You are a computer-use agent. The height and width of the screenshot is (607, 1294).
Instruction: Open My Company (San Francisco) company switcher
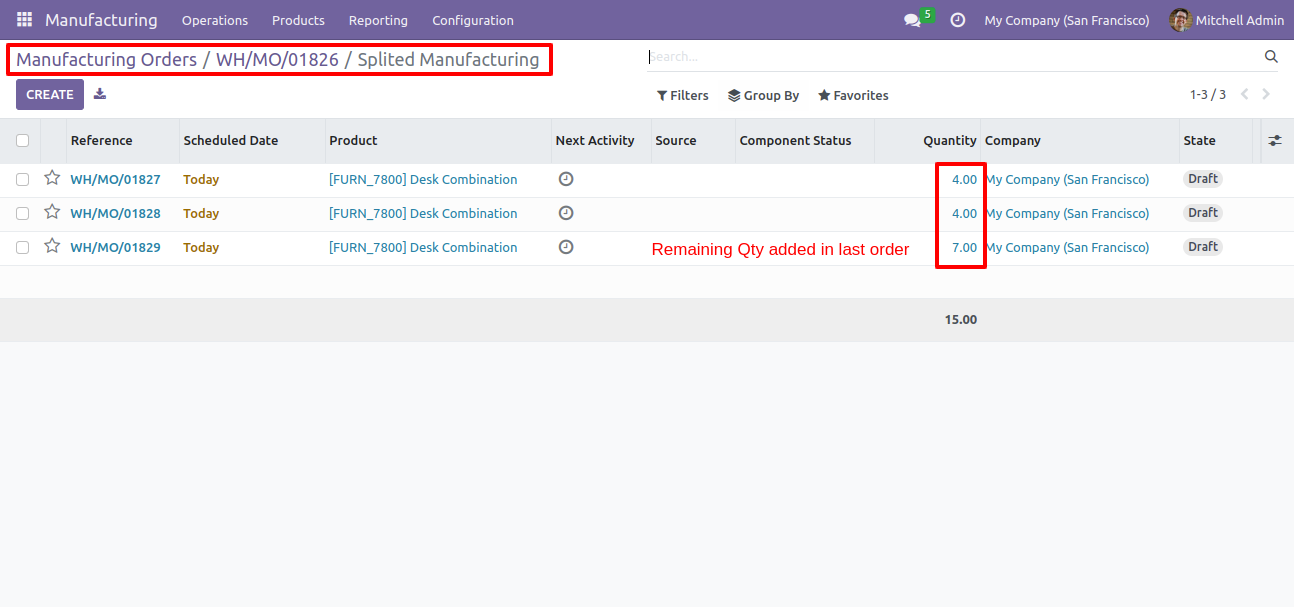1067,20
